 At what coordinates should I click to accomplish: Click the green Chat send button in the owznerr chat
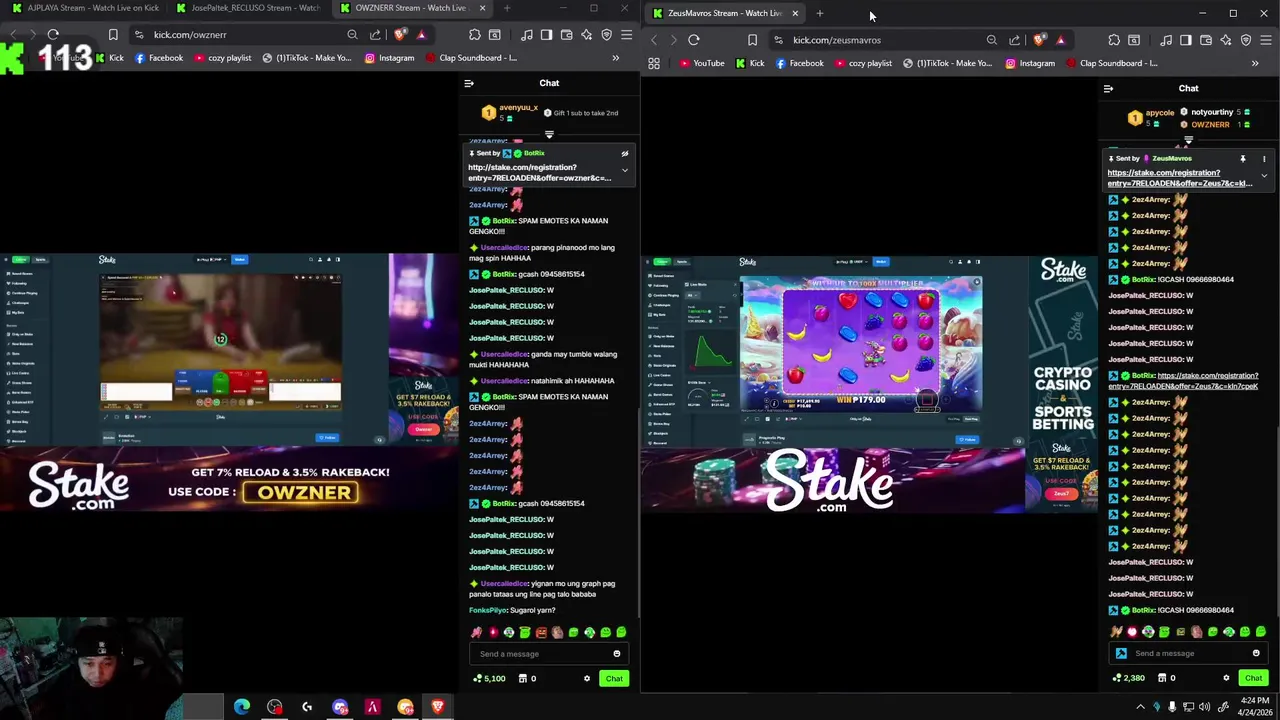(x=614, y=678)
